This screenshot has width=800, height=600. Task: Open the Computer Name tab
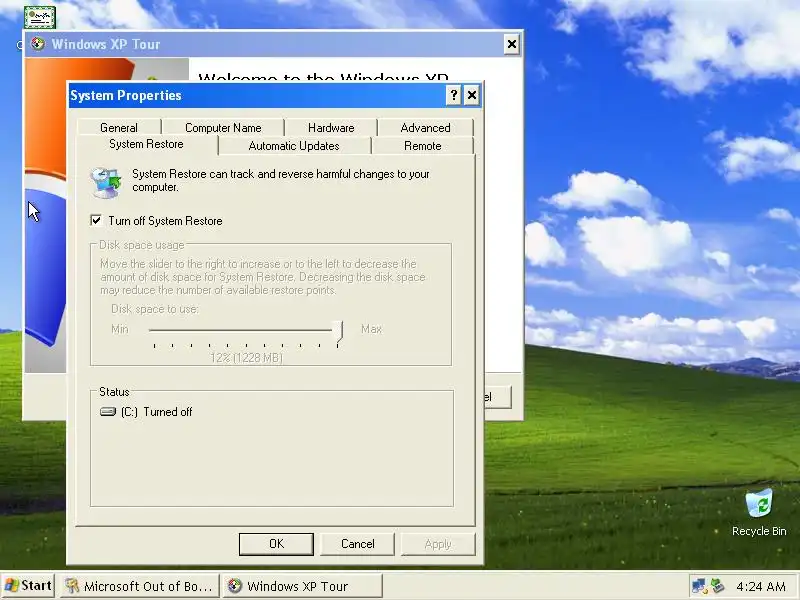223,128
